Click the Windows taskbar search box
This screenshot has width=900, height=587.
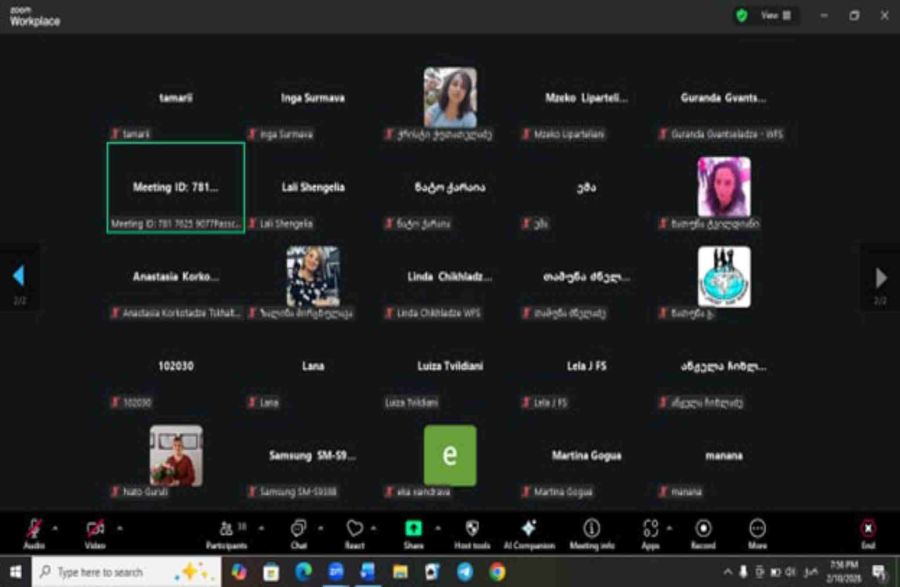pos(110,572)
